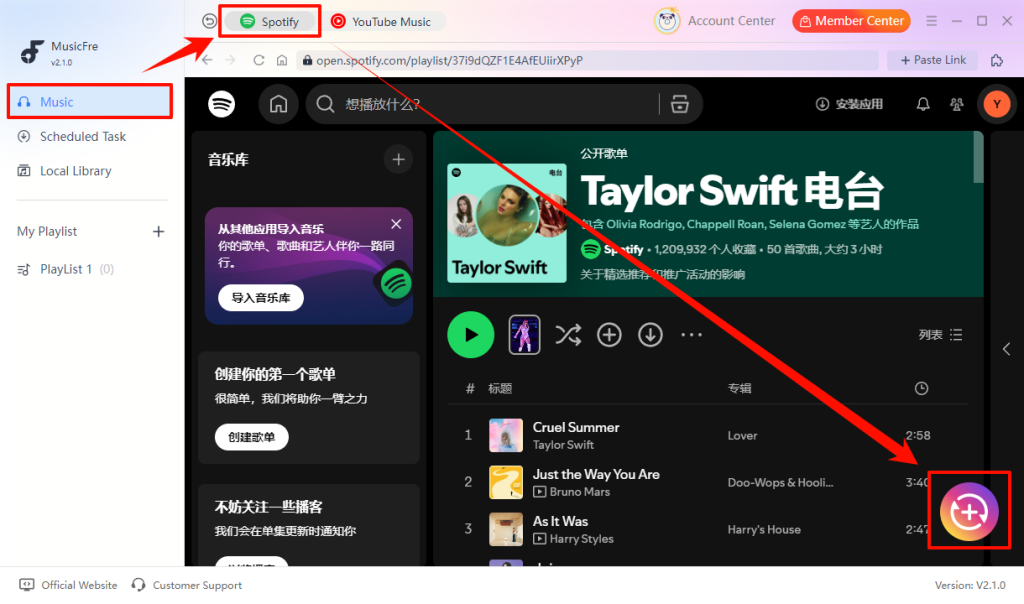Save the playlist to your library
This screenshot has height=604, width=1024.
(x=609, y=335)
